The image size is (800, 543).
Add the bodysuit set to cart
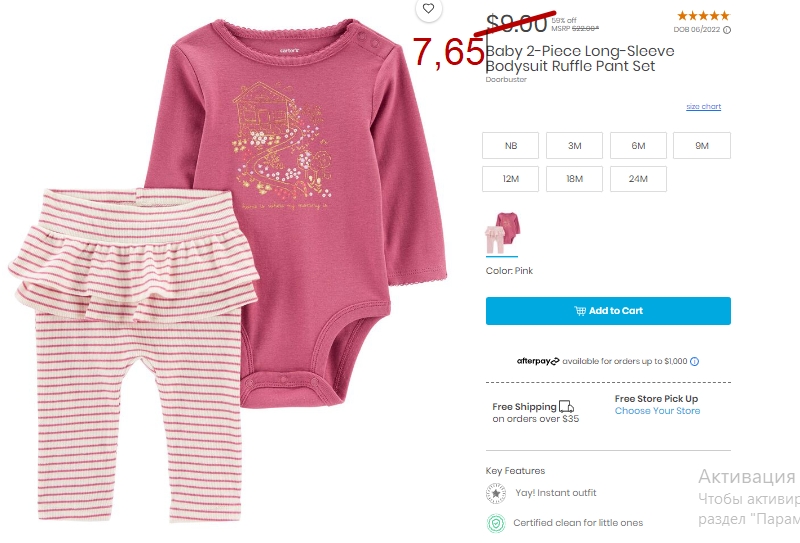click(608, 311)
